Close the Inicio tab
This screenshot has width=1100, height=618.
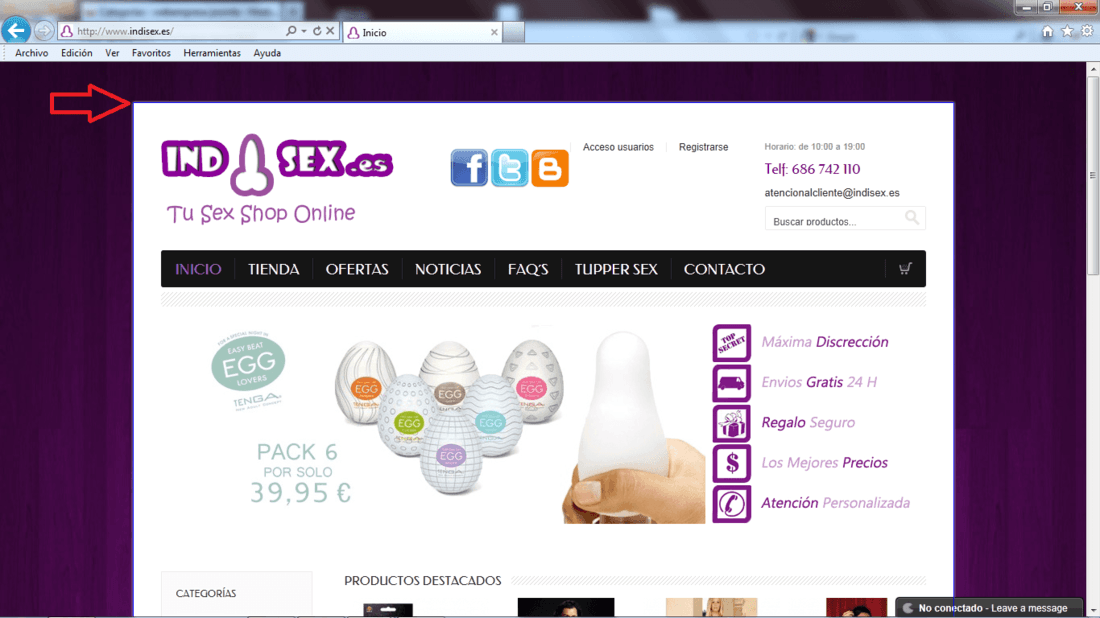tap(494, 32)
